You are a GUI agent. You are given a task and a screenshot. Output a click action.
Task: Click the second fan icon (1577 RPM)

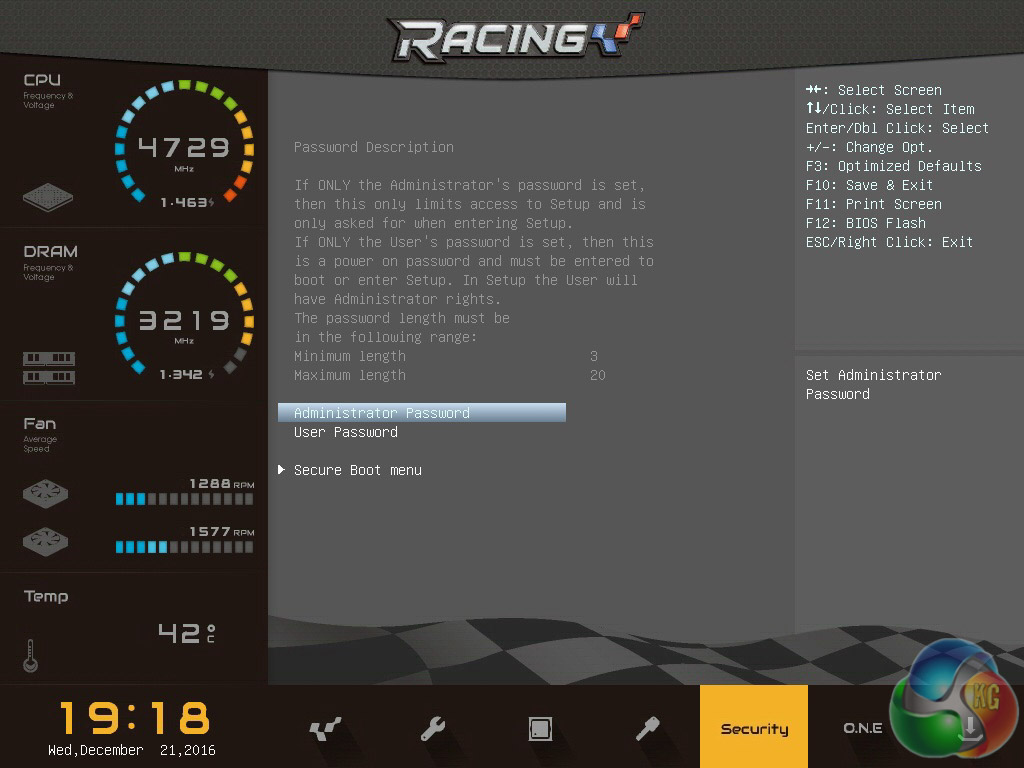pyautogui.click(x=48, y=542)
